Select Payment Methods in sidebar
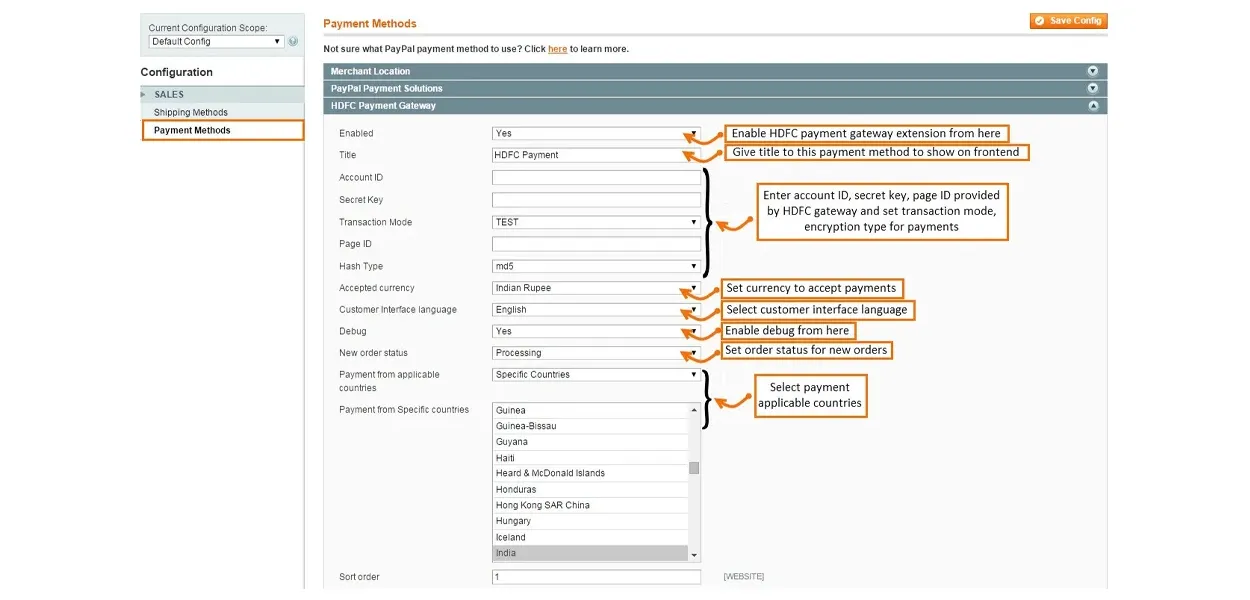This screenshot has height=600, width=1250. pyautogui.click(x=192, y=130)
